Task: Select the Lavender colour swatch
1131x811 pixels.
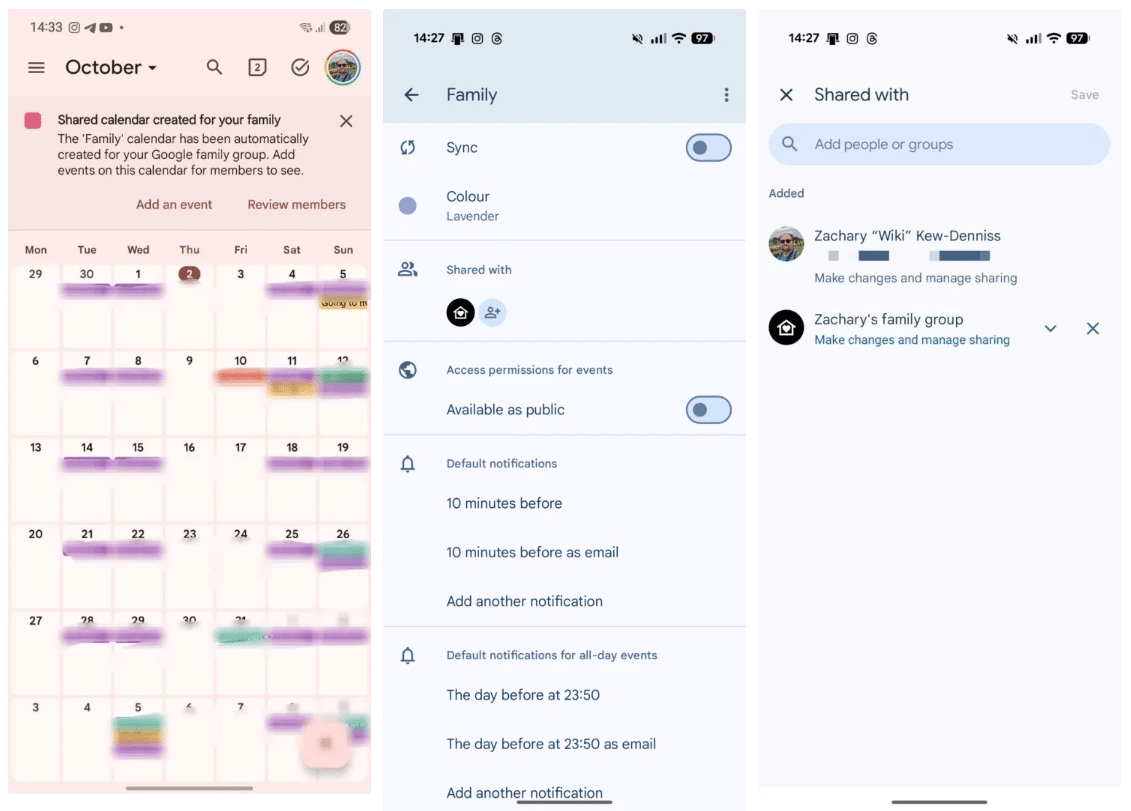Action: [408, 206]
